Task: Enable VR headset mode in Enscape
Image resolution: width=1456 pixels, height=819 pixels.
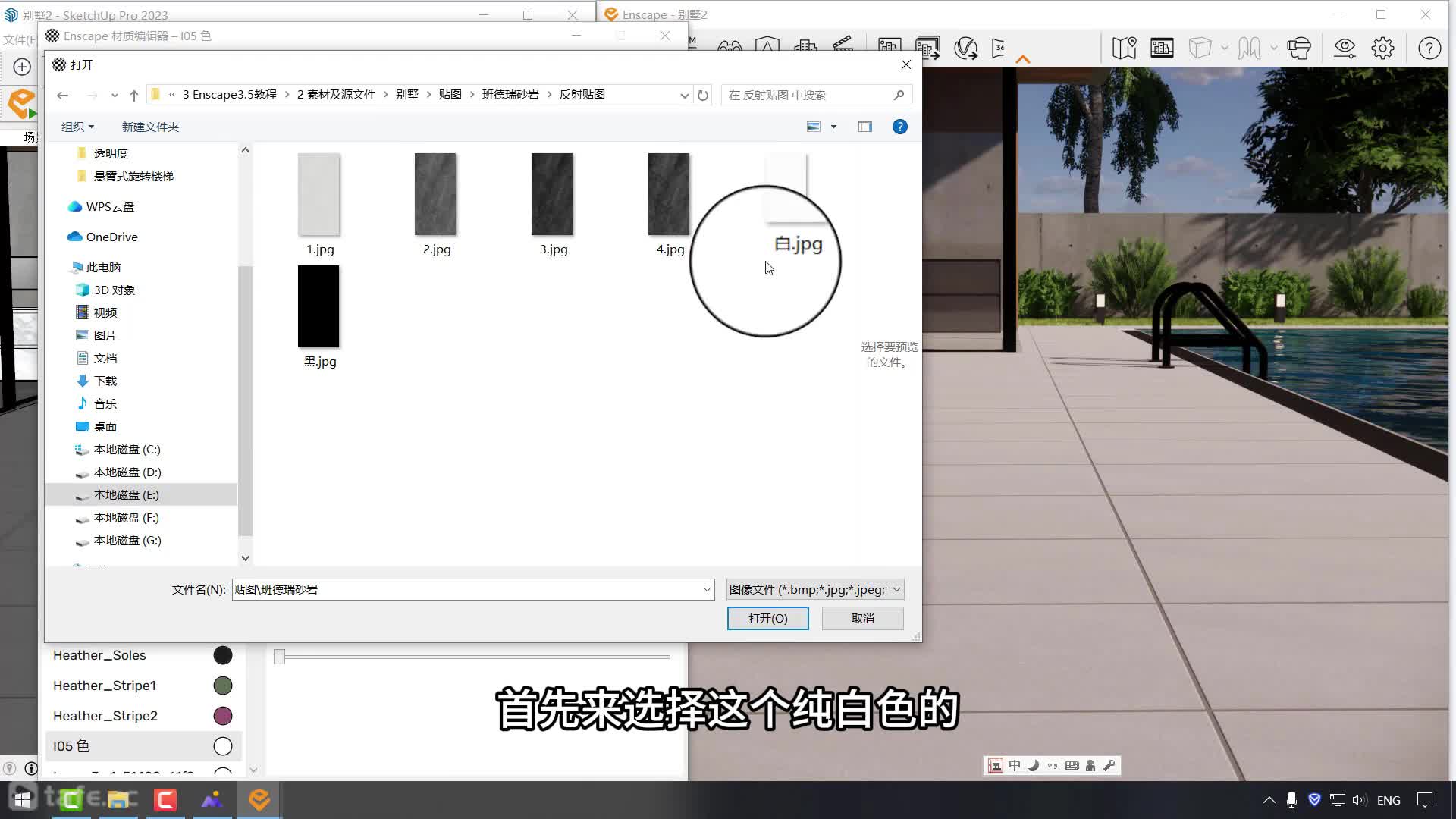Action: pyautogui.click(x=1299, y=48)
